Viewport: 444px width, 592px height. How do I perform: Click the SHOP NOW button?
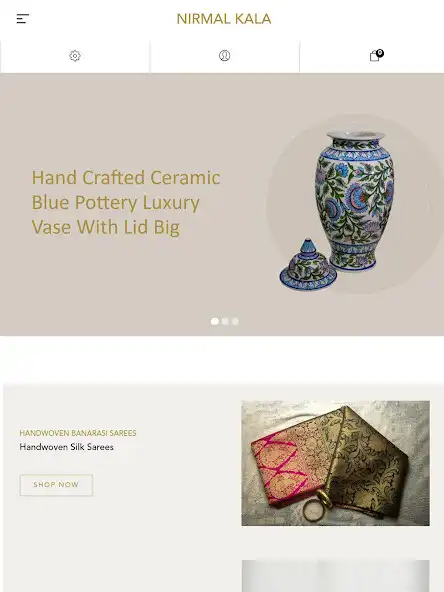click(x=56, y=485)
